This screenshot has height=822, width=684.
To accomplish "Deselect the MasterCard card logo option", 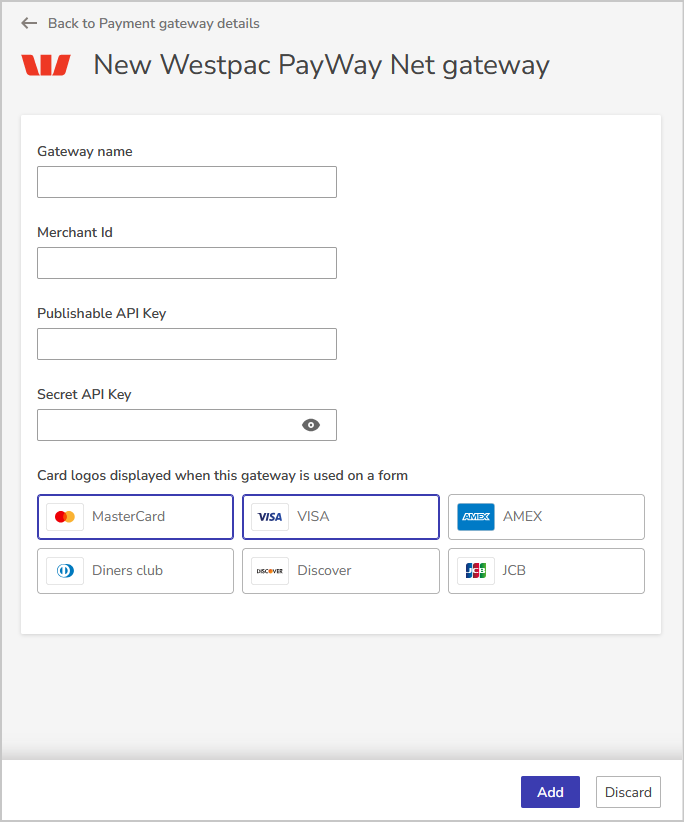I will point(135,517).
